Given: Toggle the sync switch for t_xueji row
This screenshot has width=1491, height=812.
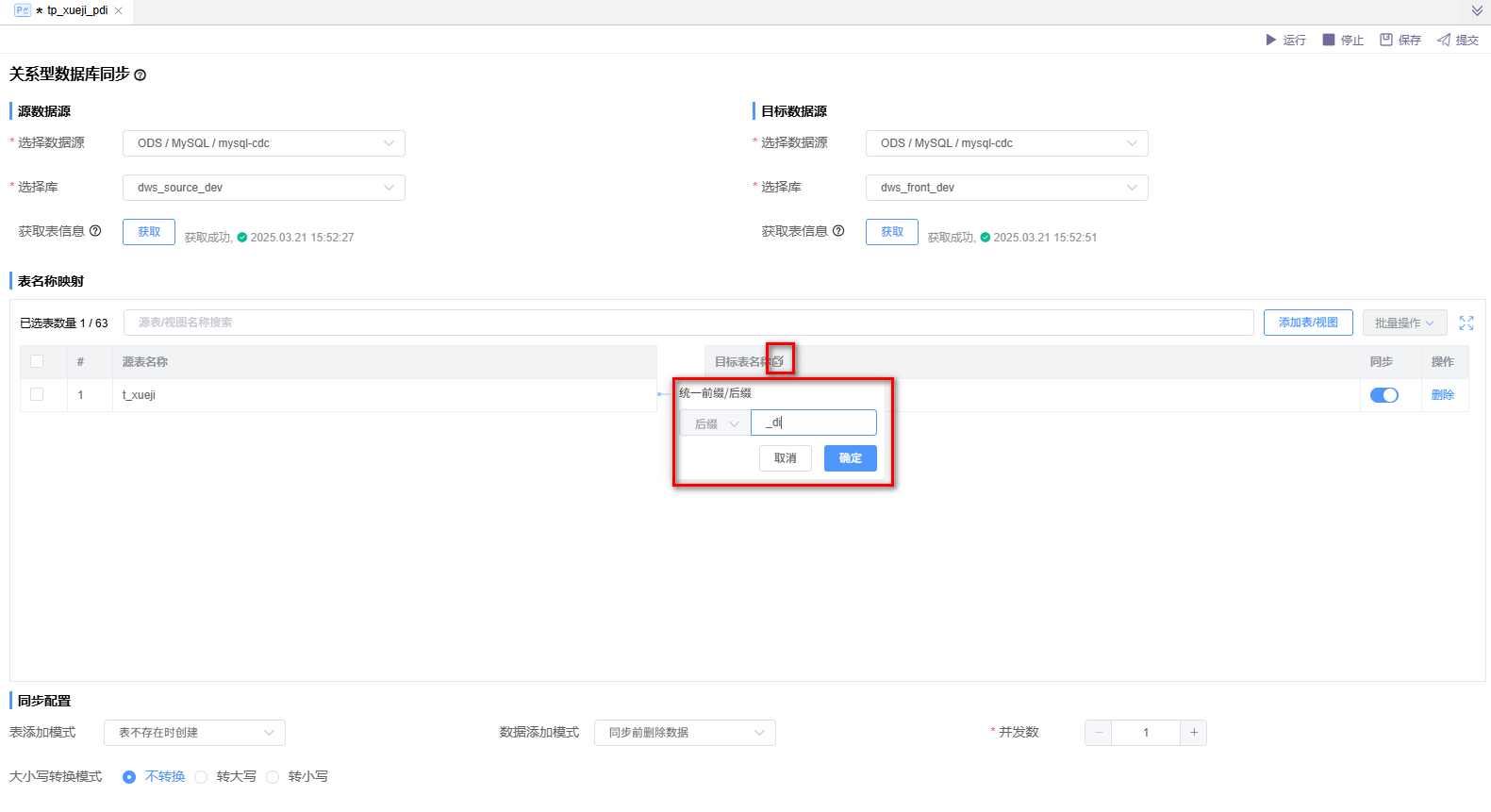Looking at the screenshot, I should click(x=1383, y=395).
